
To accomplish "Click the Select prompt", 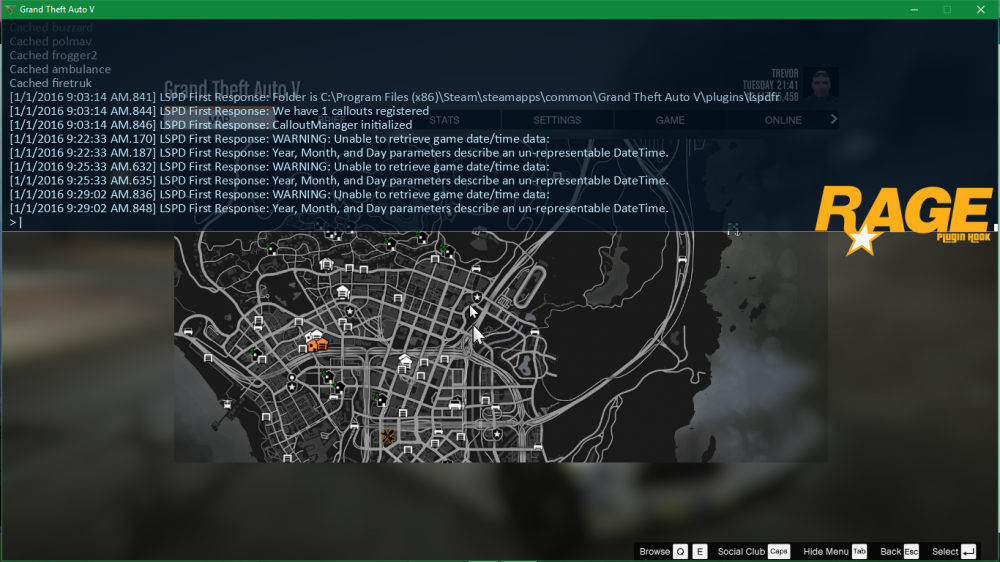I will 945,551.
